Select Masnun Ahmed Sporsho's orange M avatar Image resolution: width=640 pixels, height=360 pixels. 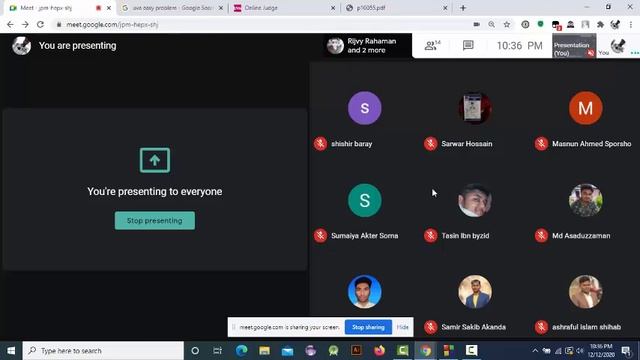pos(585,108)
